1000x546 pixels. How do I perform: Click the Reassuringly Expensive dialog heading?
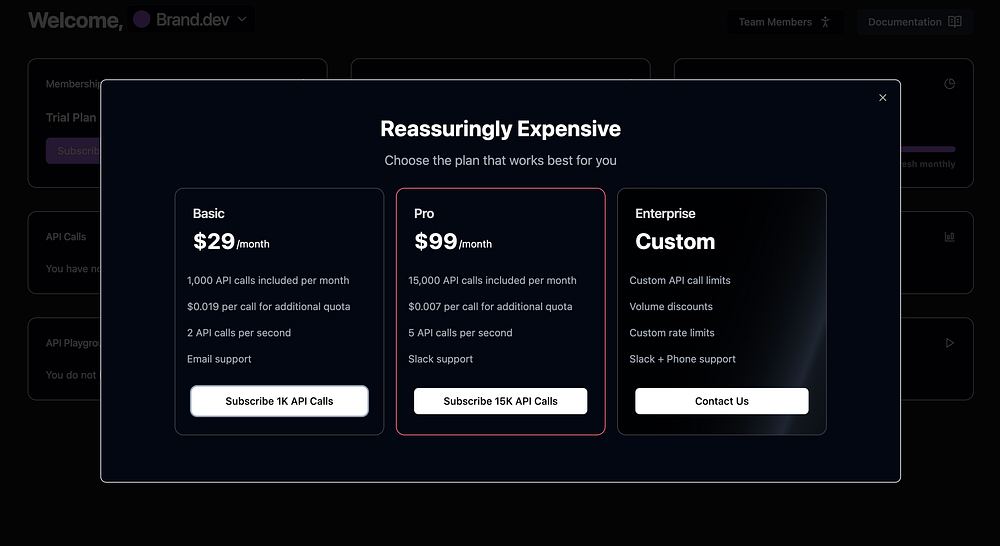tap(500, 129)
